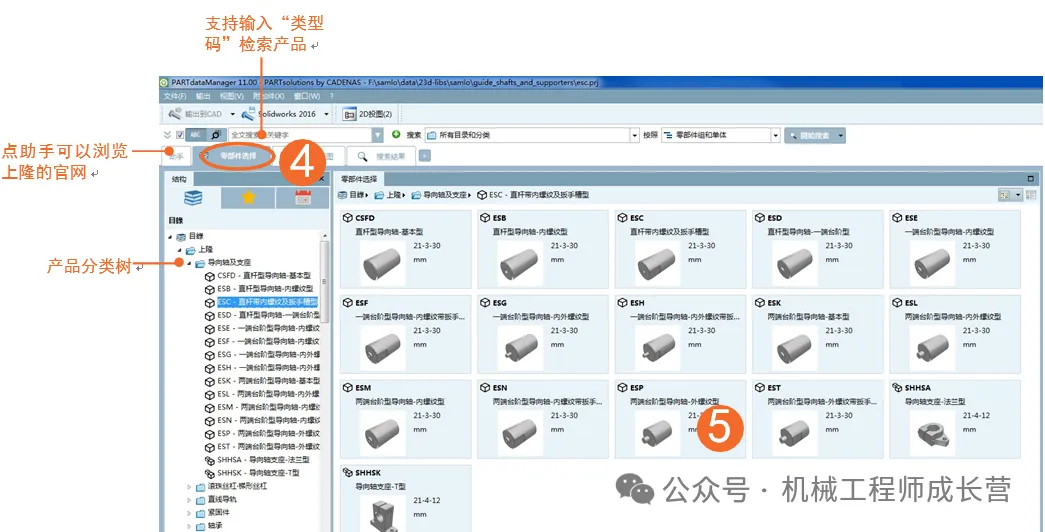Image resolution: width=1045 pixels, height=532 pixels.
Task: Open the dropdown arrow beside Solidworks 2016
Action: pos(326,114)
